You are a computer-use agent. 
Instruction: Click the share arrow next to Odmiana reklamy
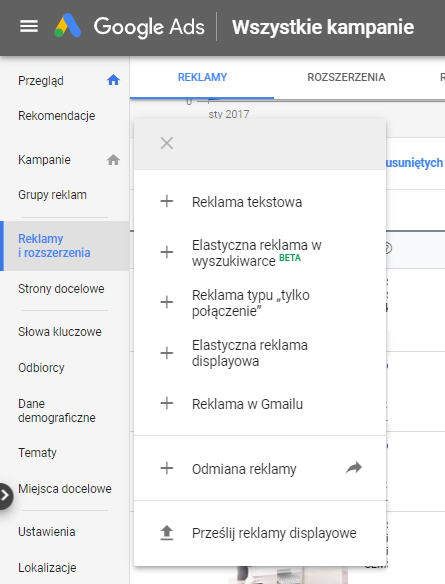point(354,467)
